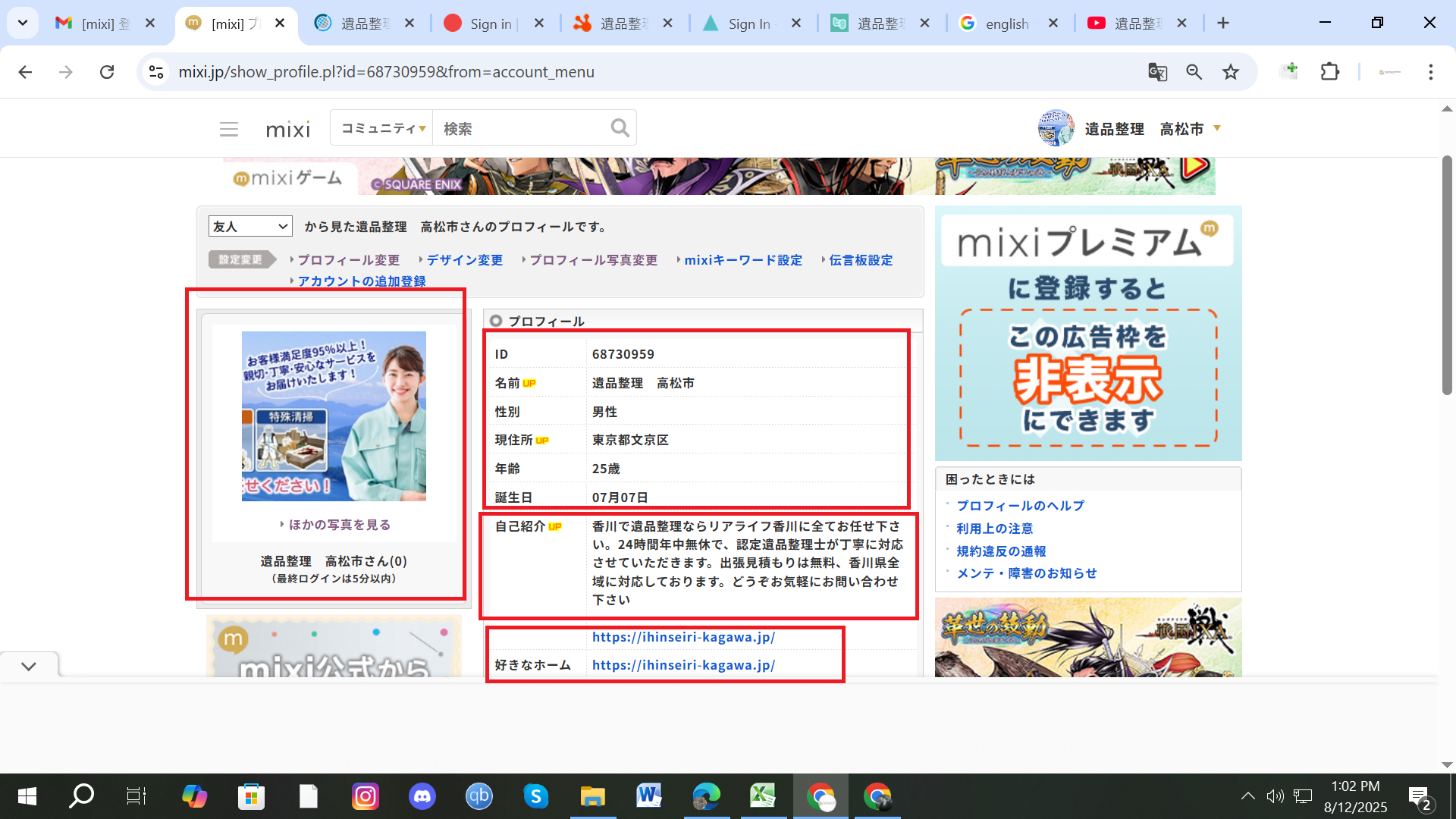
Task: Click the profile avatar icon in mixi header
Action: click(x=1055, y=128)
